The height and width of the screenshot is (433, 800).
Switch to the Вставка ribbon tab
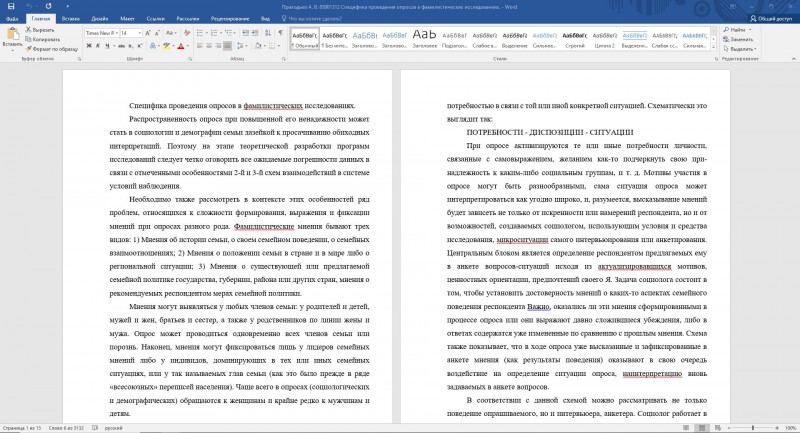point(70,19)
